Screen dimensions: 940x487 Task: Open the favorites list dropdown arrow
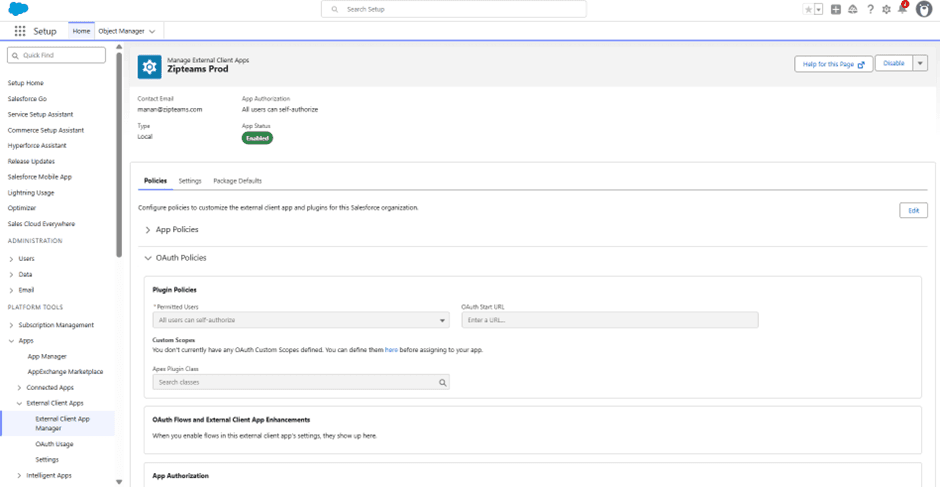[x=818, y=10]
